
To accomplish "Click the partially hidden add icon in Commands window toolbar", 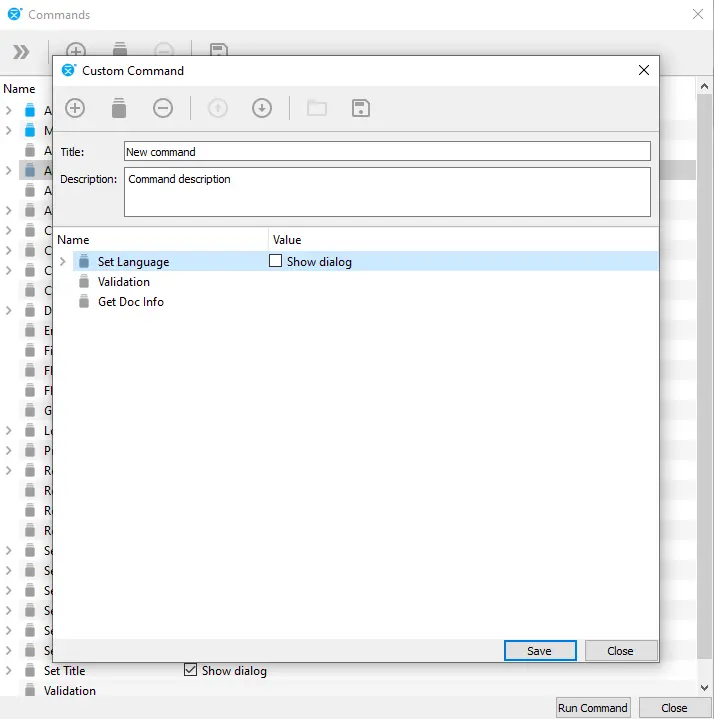I will pyautogui.click(x=76, y=50).
